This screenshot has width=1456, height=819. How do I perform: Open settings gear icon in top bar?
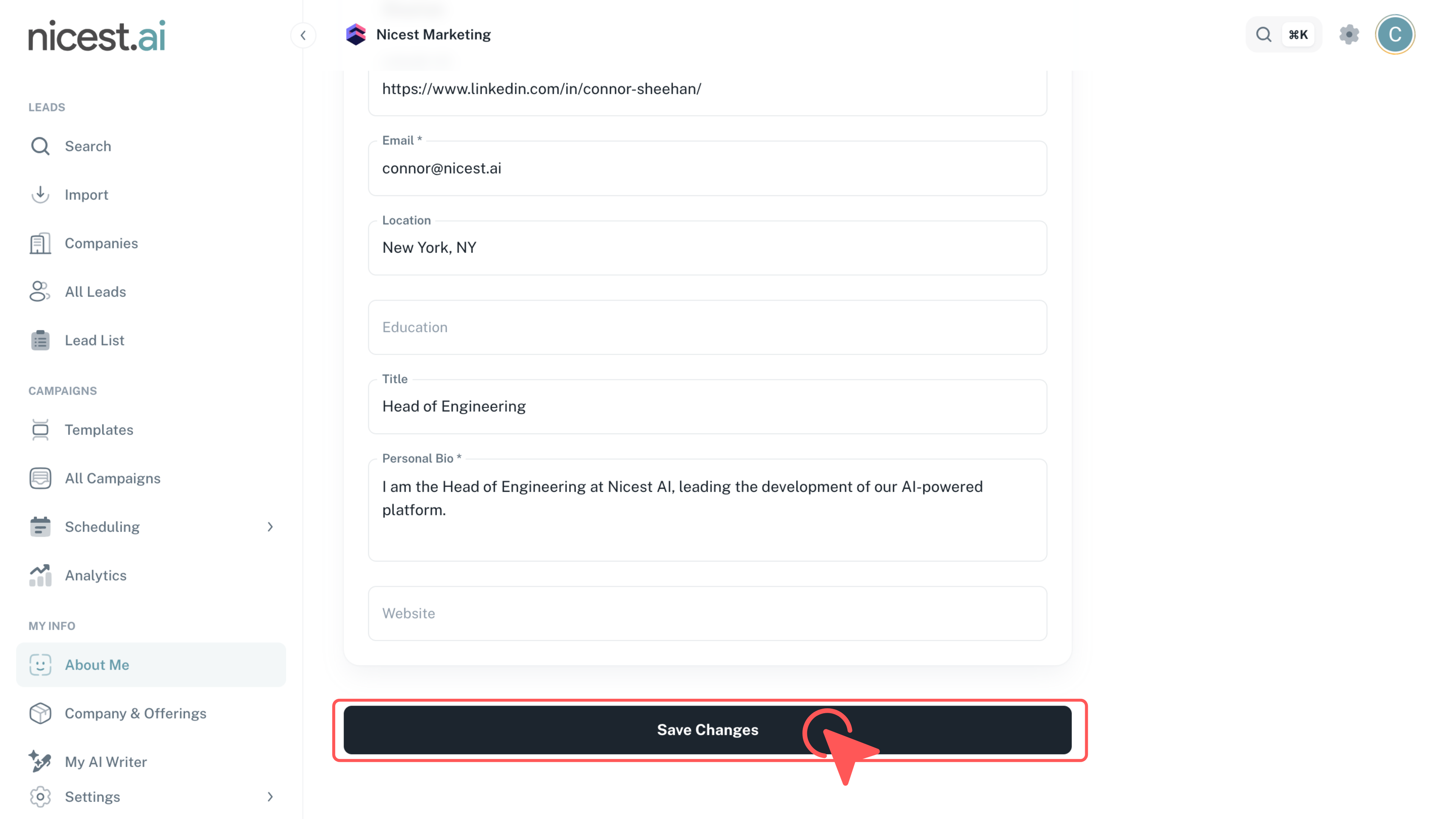(1349, 35)
